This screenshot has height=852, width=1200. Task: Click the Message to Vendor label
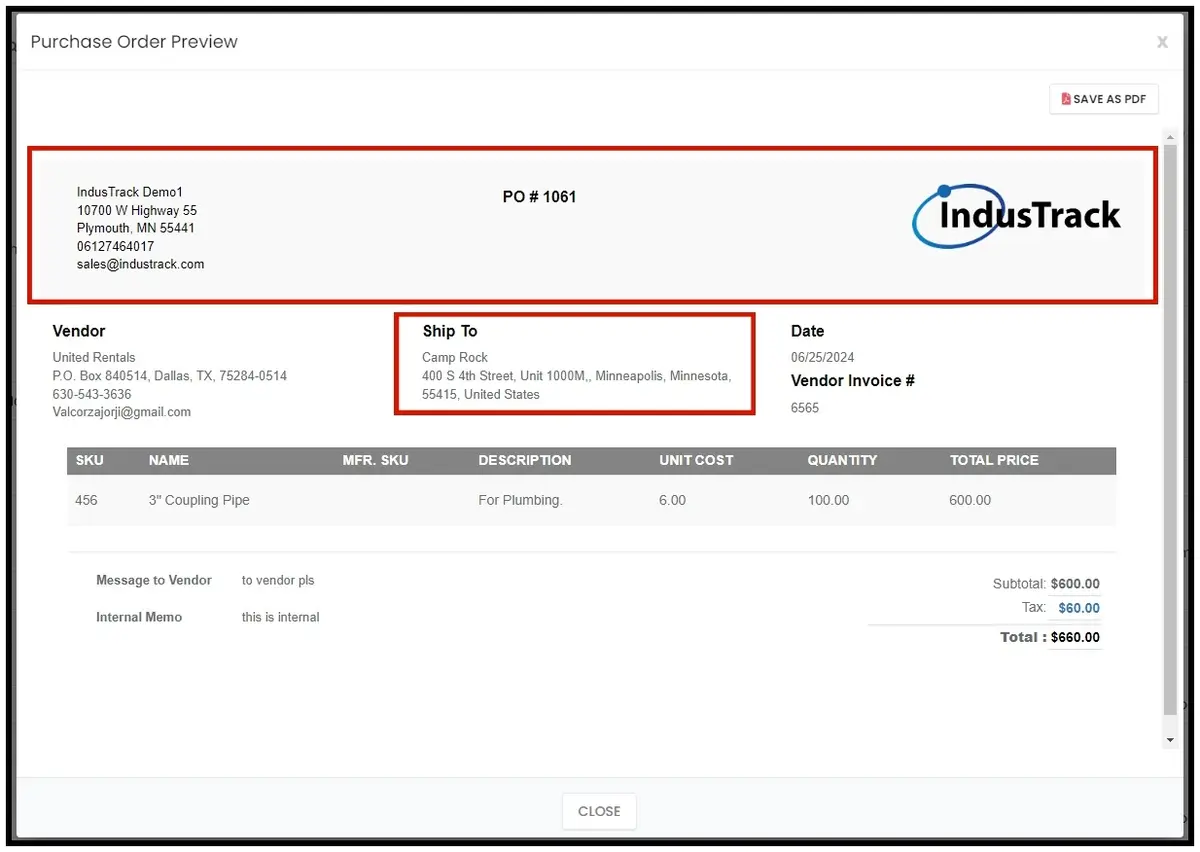pos(154,580)
